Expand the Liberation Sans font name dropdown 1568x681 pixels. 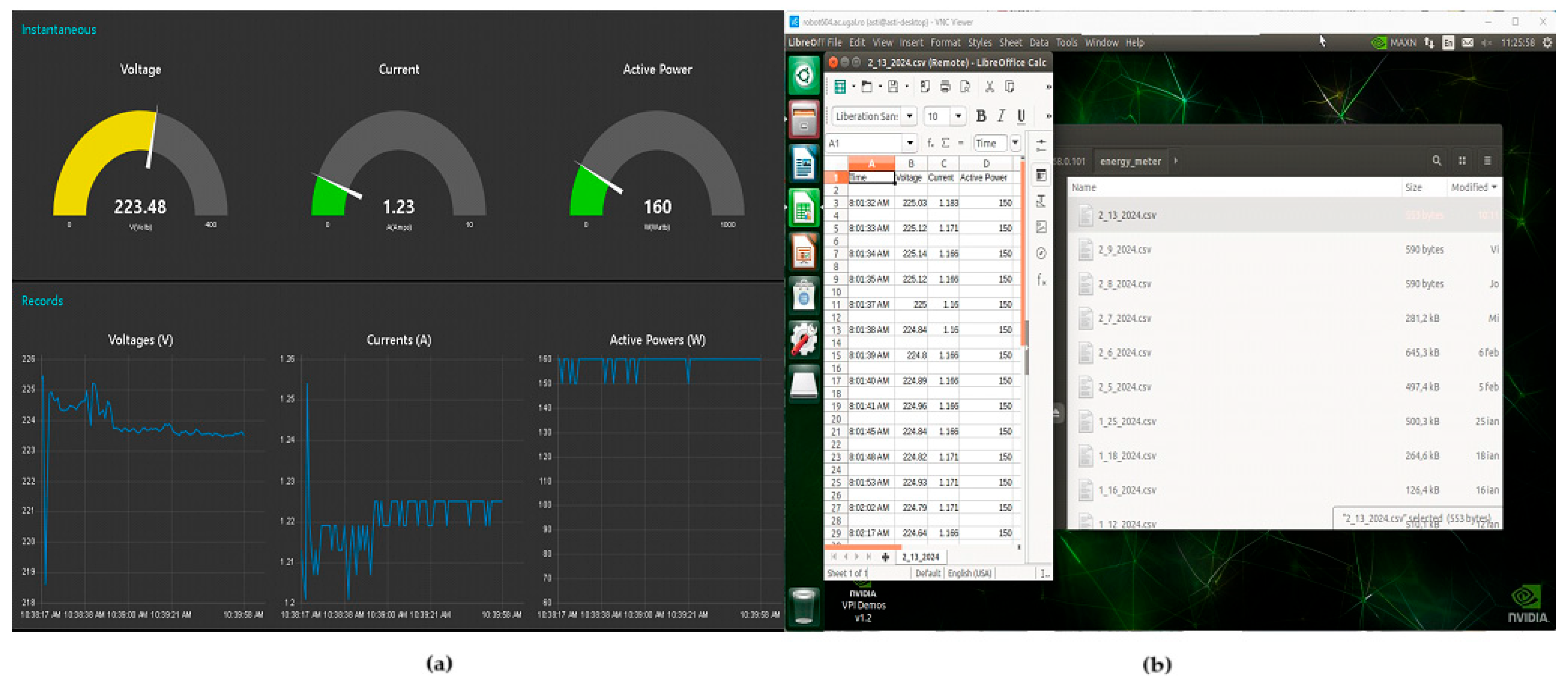[x=909, y=116]
